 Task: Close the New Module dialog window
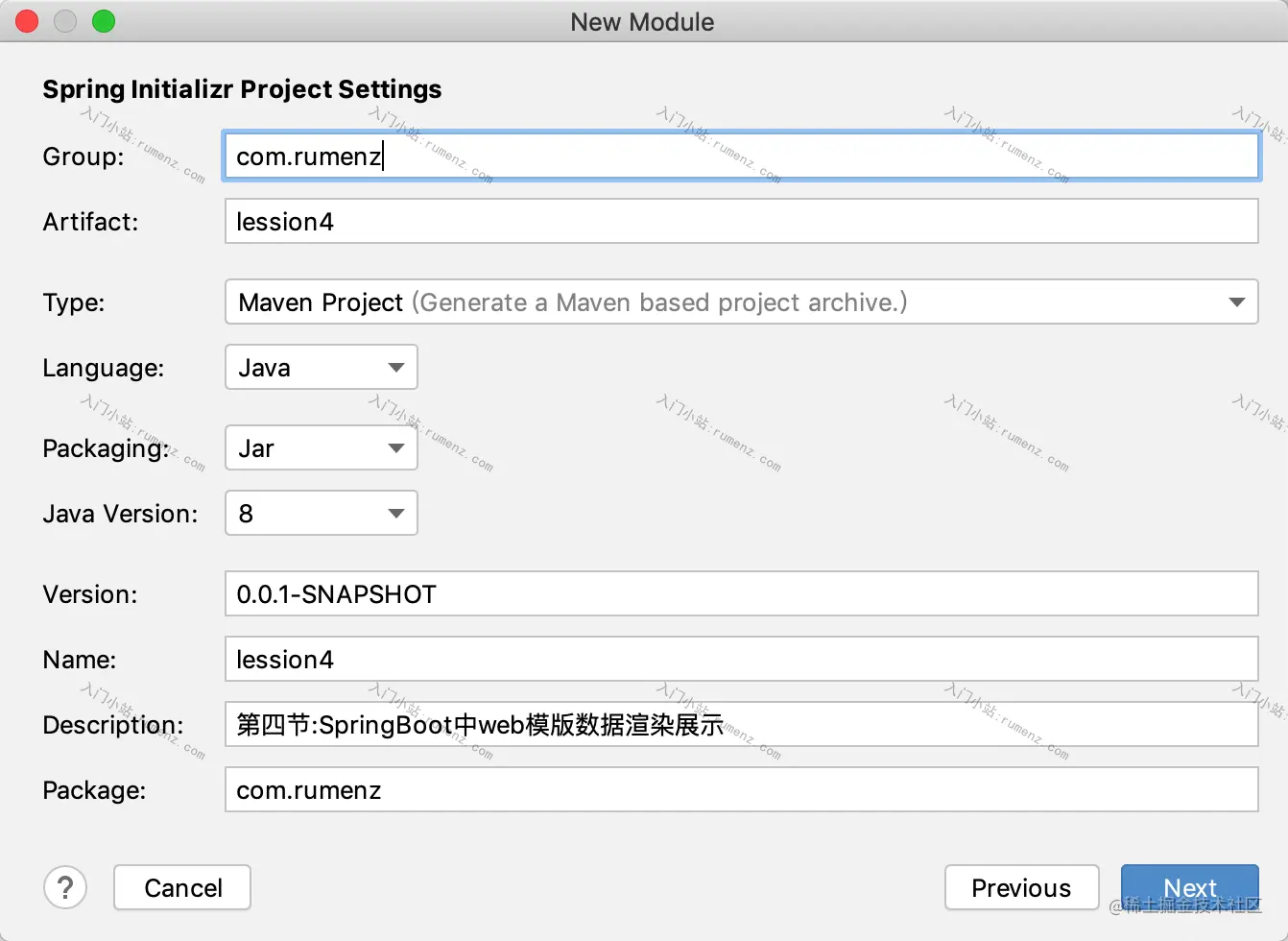coord(27,21)
